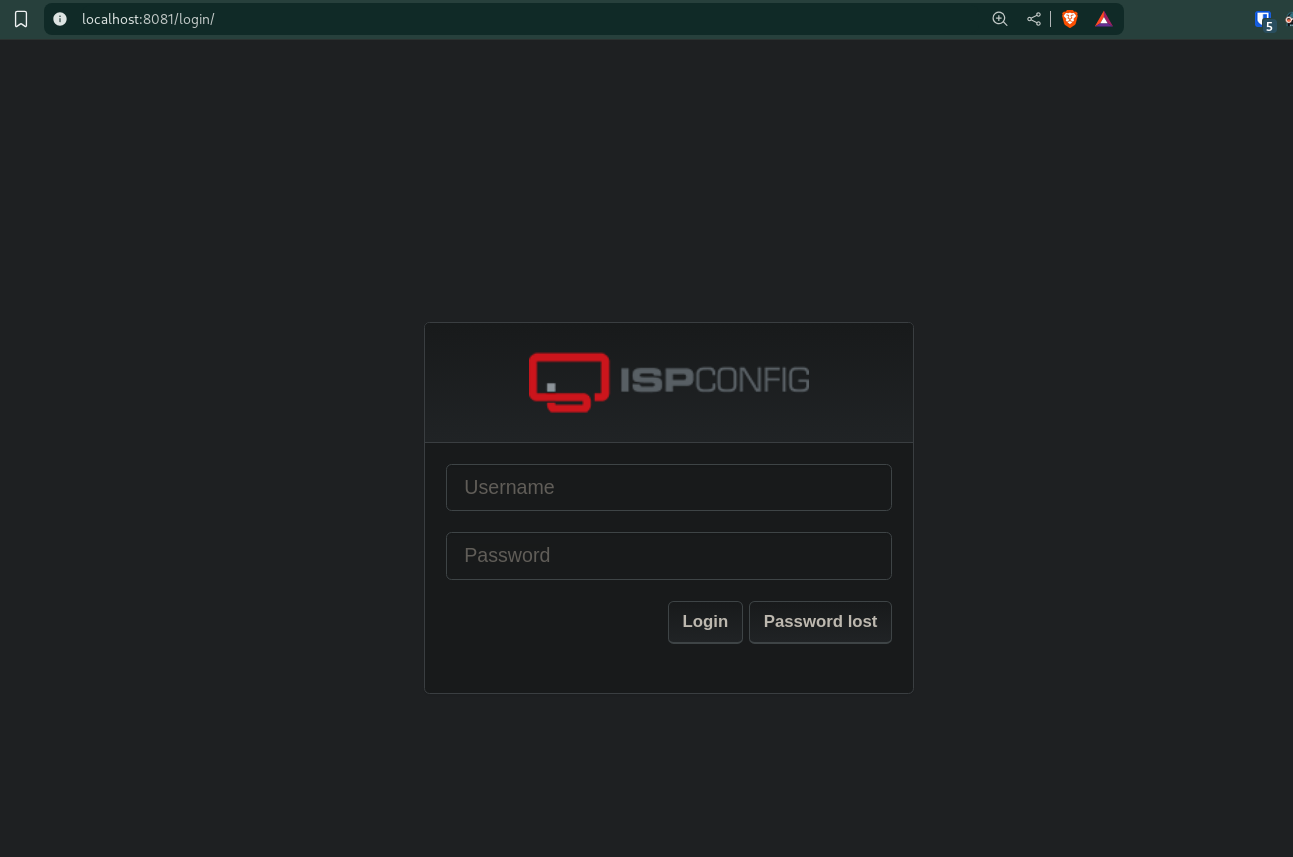Focus the Username field
The image size is (1293, 857).
[669, 487]
